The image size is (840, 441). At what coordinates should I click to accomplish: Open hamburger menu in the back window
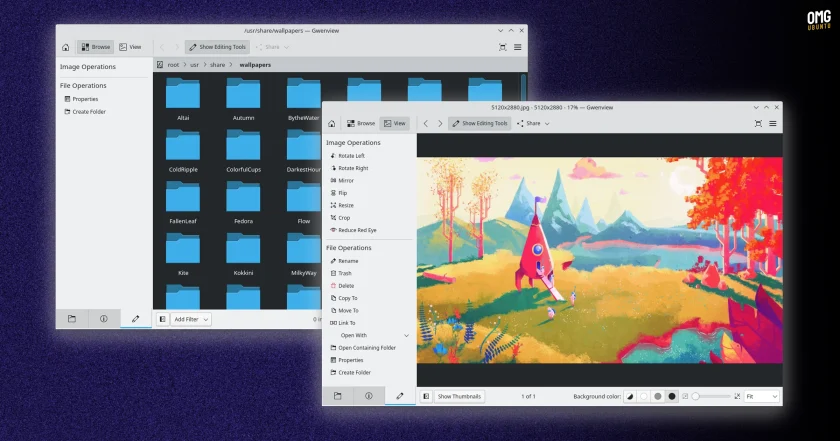tap(518, 47)
